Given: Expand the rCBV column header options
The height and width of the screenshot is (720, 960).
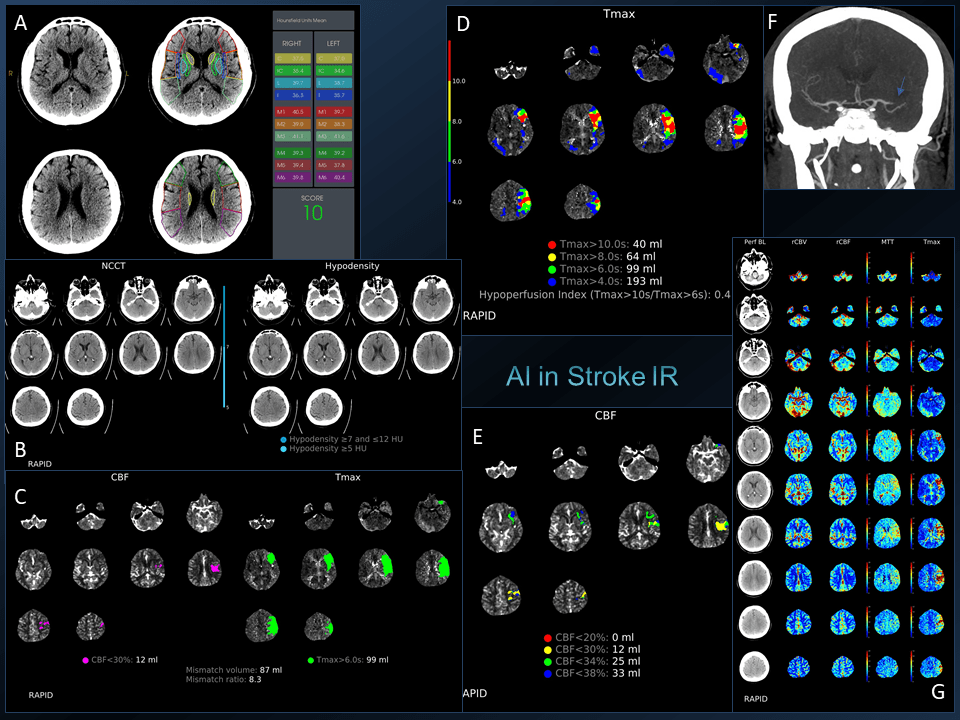Looking at the screenshot, I should coord(798,240).
